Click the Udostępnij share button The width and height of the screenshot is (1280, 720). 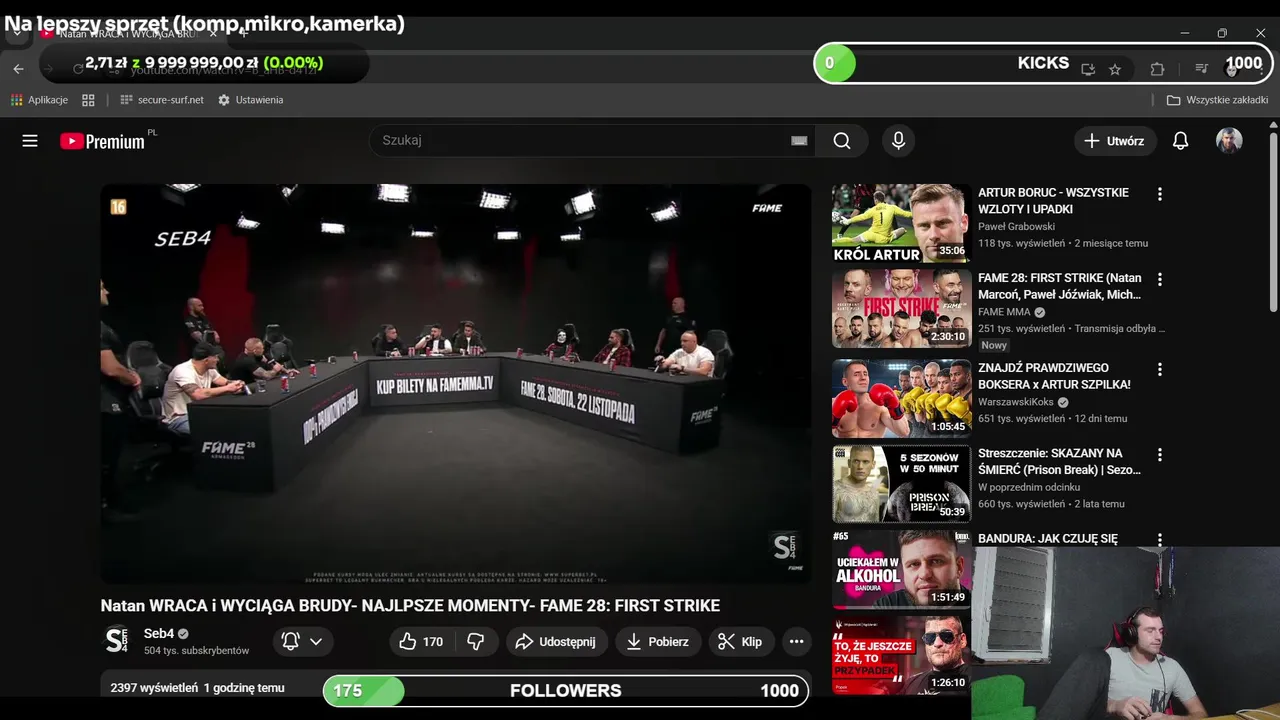[x=555, y=642]
